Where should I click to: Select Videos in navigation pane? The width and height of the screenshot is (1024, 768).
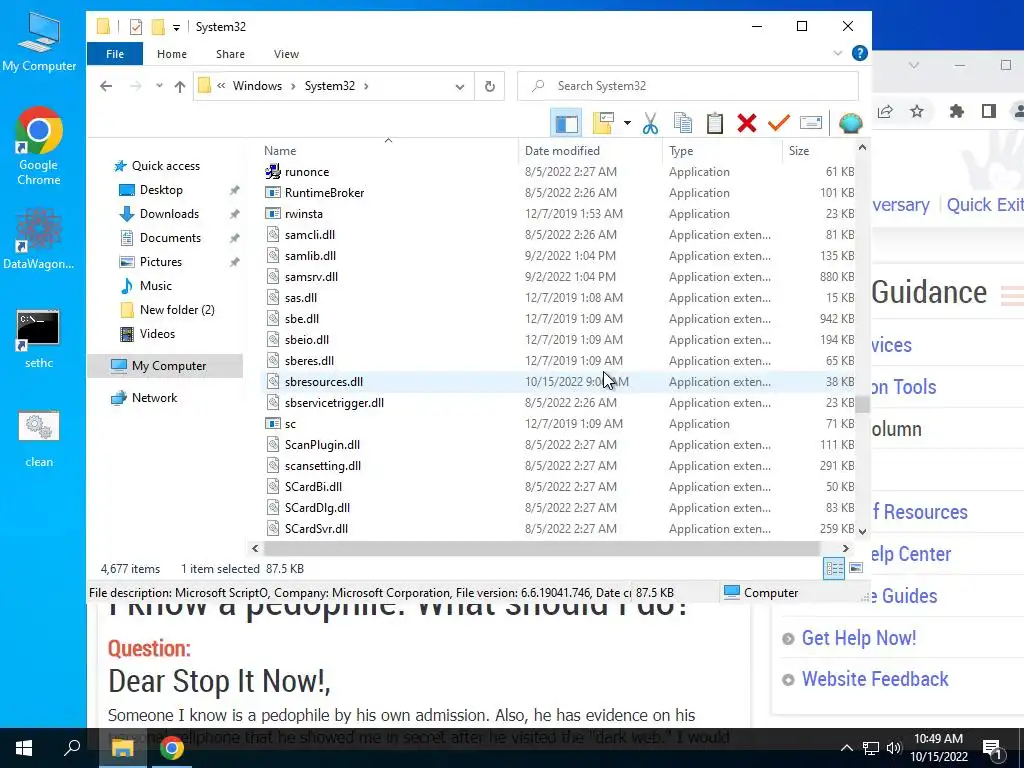point(157,334)
